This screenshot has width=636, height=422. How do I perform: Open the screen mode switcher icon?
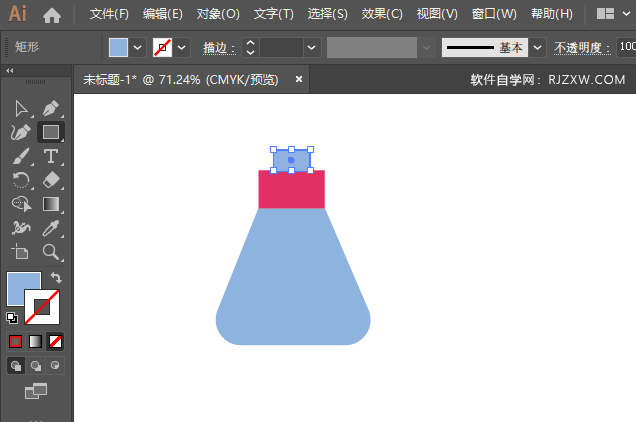36,391
